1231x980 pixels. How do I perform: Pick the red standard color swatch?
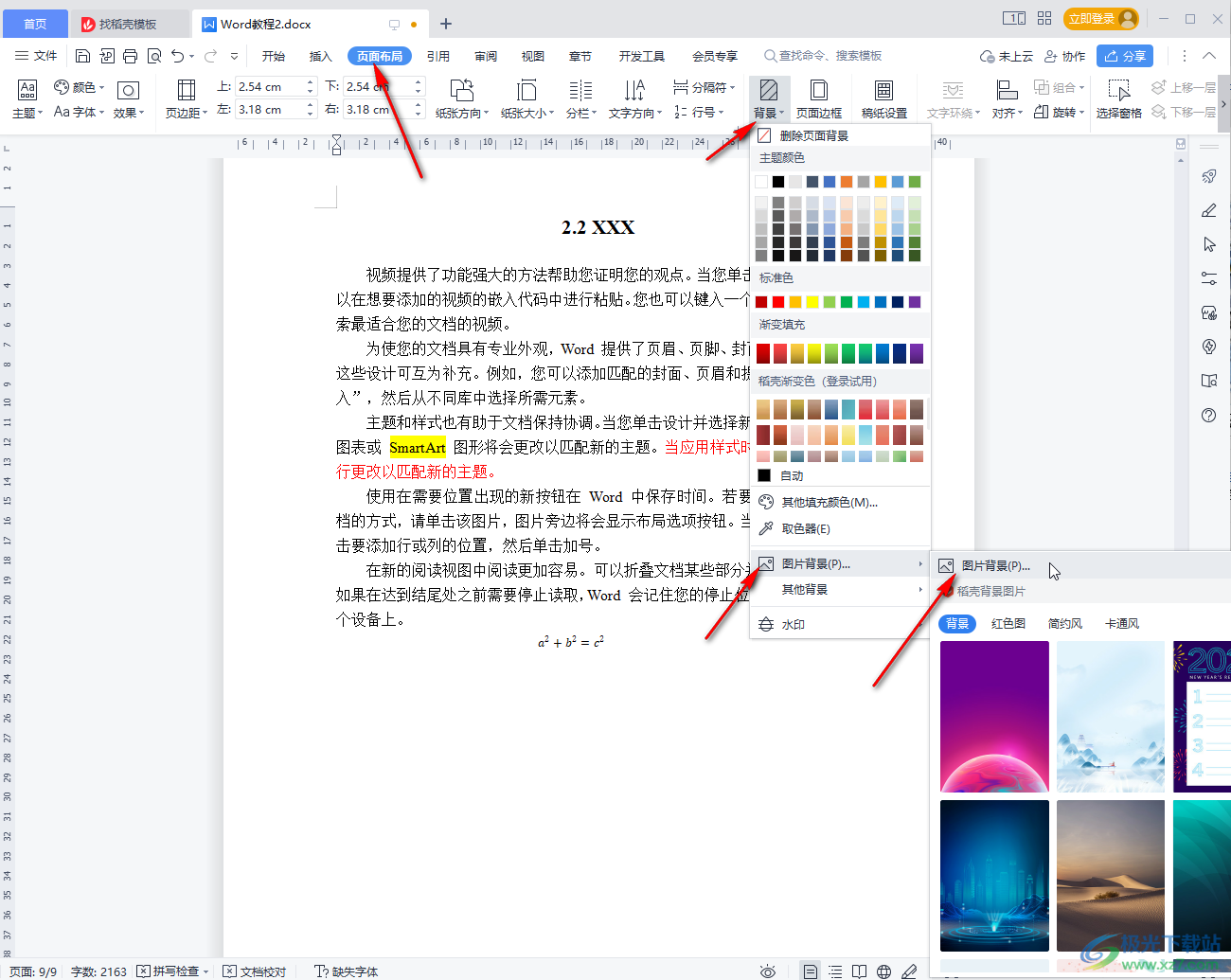pos(778,302)
